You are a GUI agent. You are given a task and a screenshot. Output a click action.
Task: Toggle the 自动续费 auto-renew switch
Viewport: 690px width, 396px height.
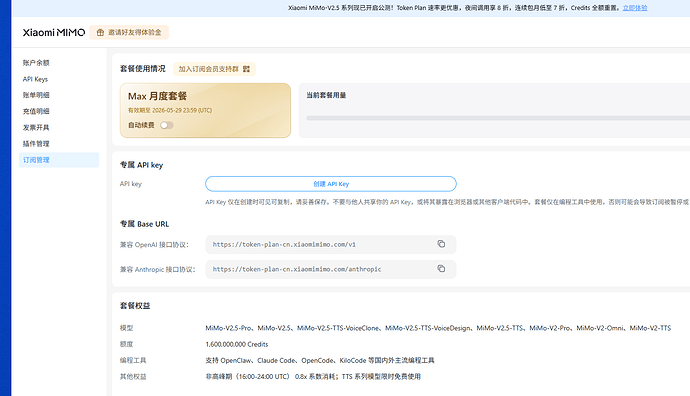coord(167,125)
